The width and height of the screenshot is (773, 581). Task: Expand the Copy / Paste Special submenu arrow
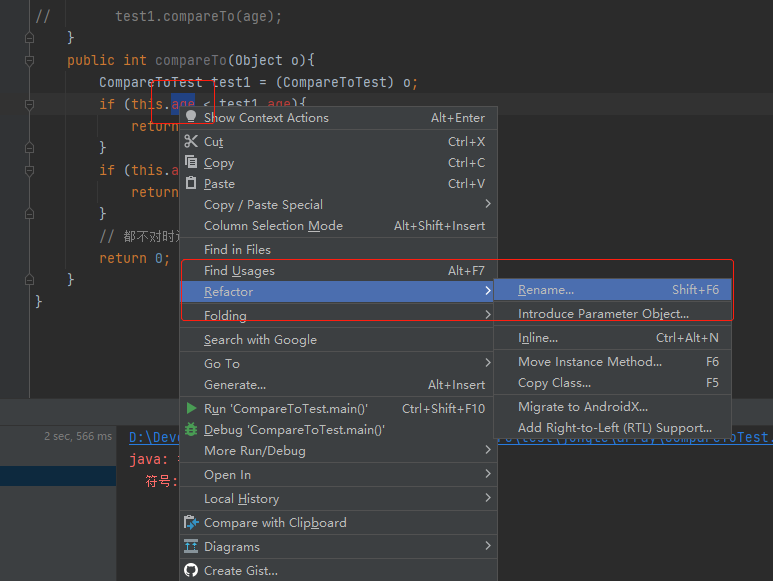pos(488,204)
